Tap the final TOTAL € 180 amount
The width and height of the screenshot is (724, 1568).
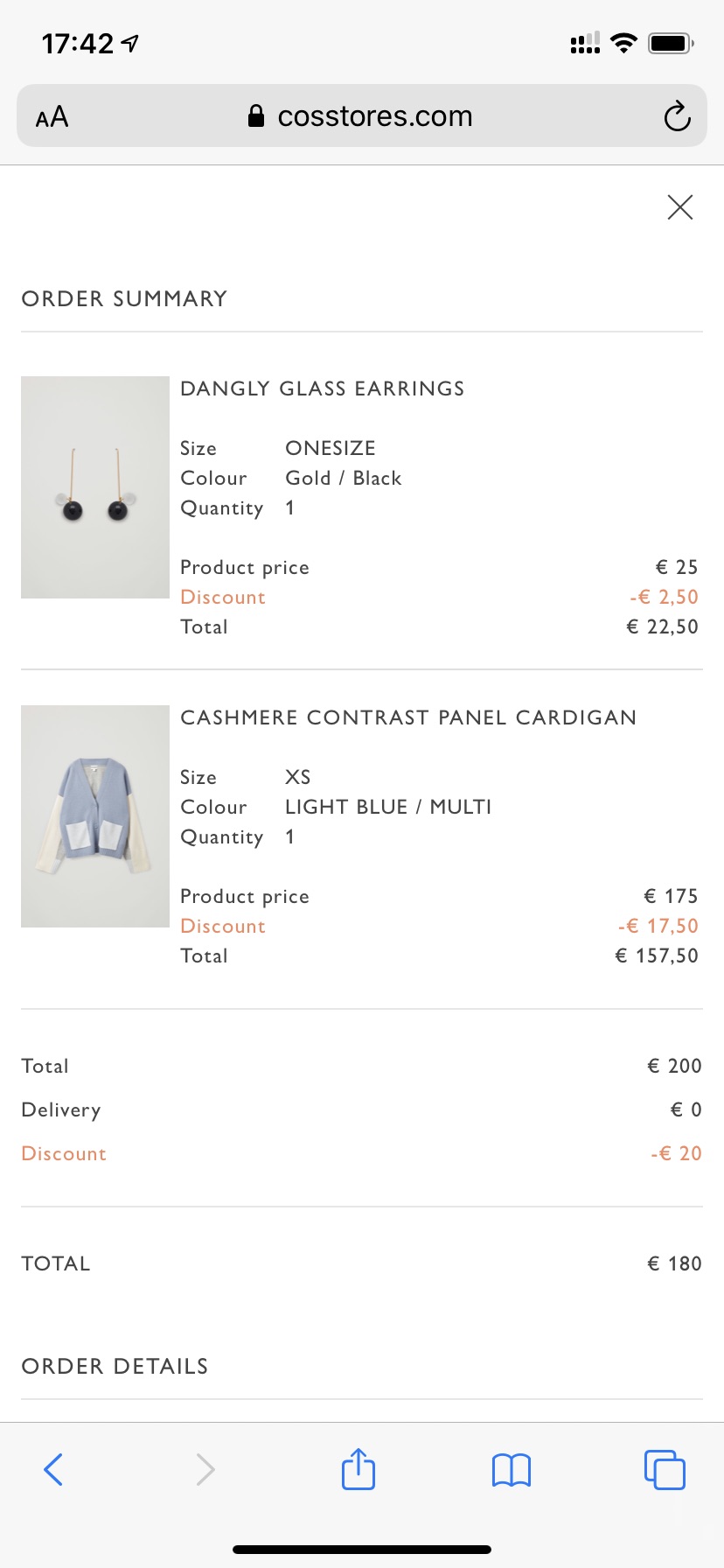coord(674,1263)
